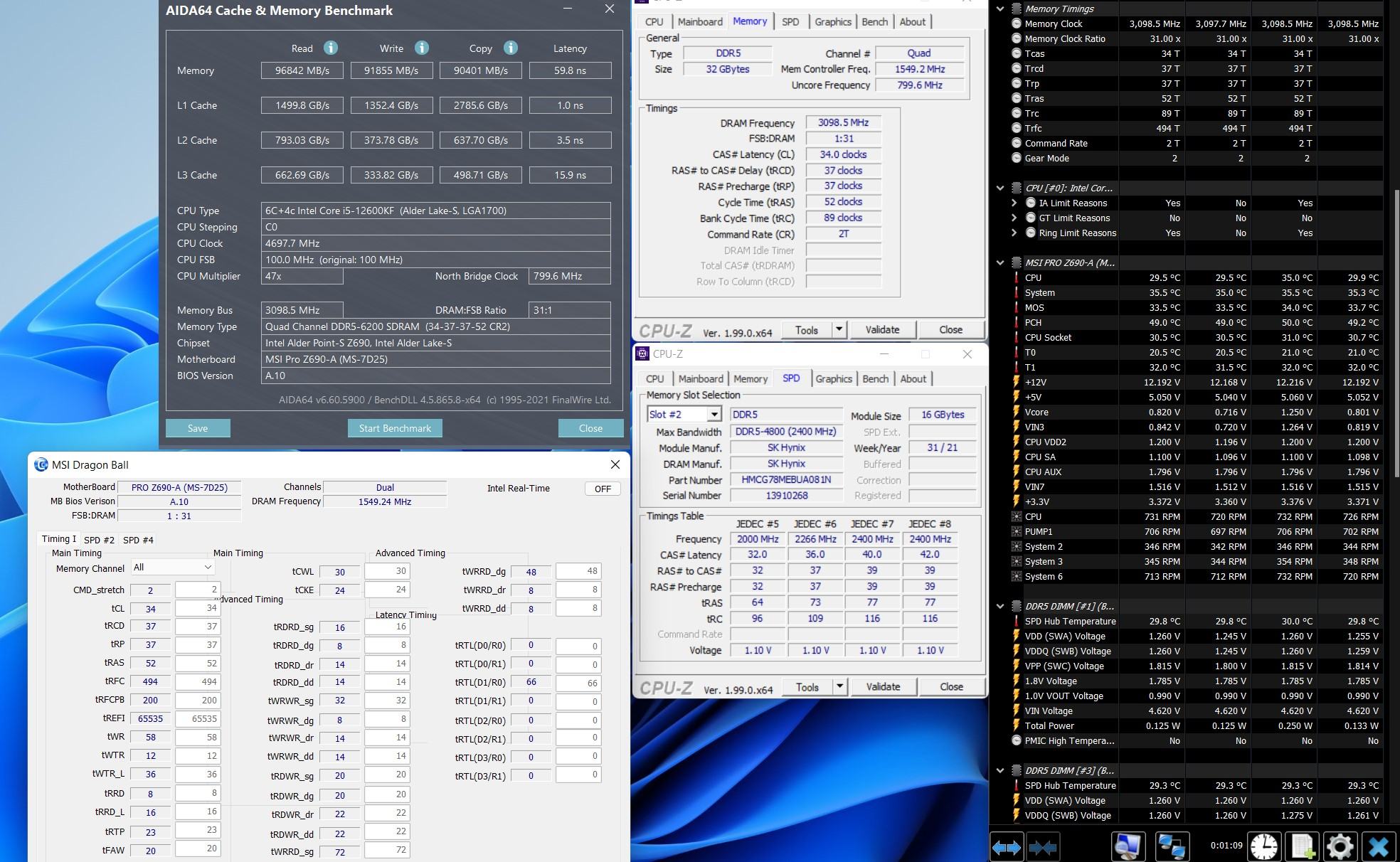This screenshot has width=1400, height=862.
Task: Click Total Power bolt icon
Action: click(1017, 725)
